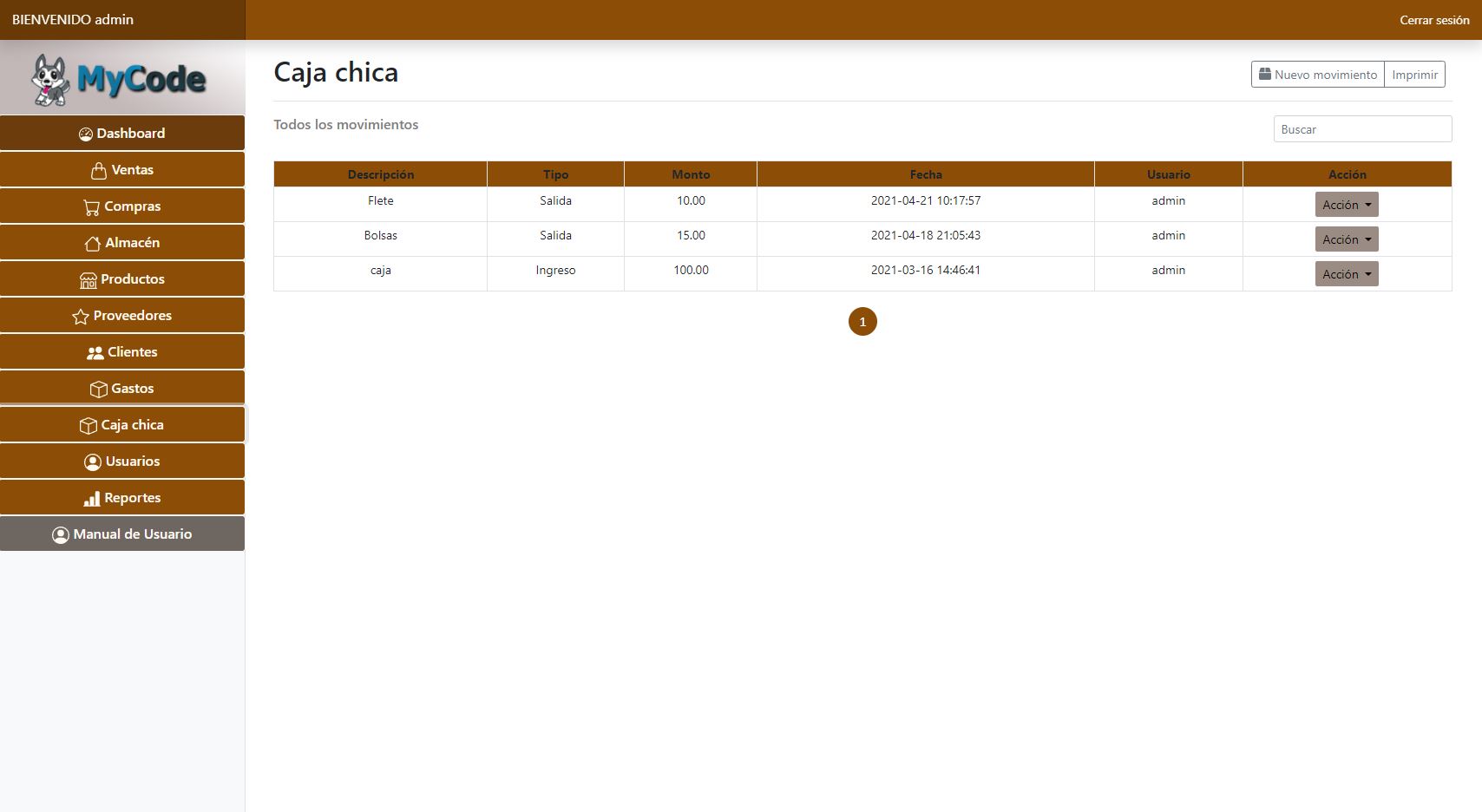Click the Compras cart icon

[91, 207]
